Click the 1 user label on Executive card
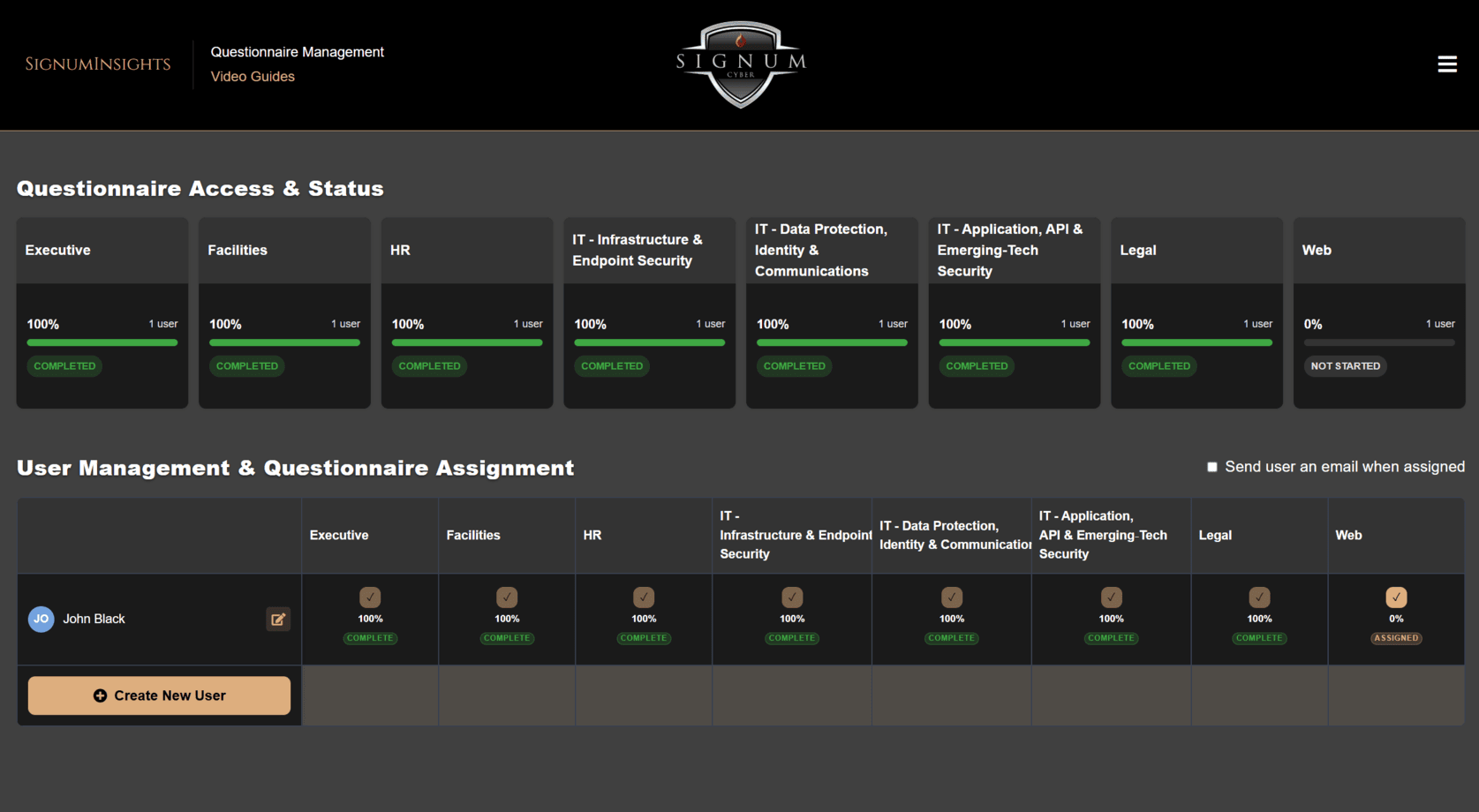 [163, 324]
